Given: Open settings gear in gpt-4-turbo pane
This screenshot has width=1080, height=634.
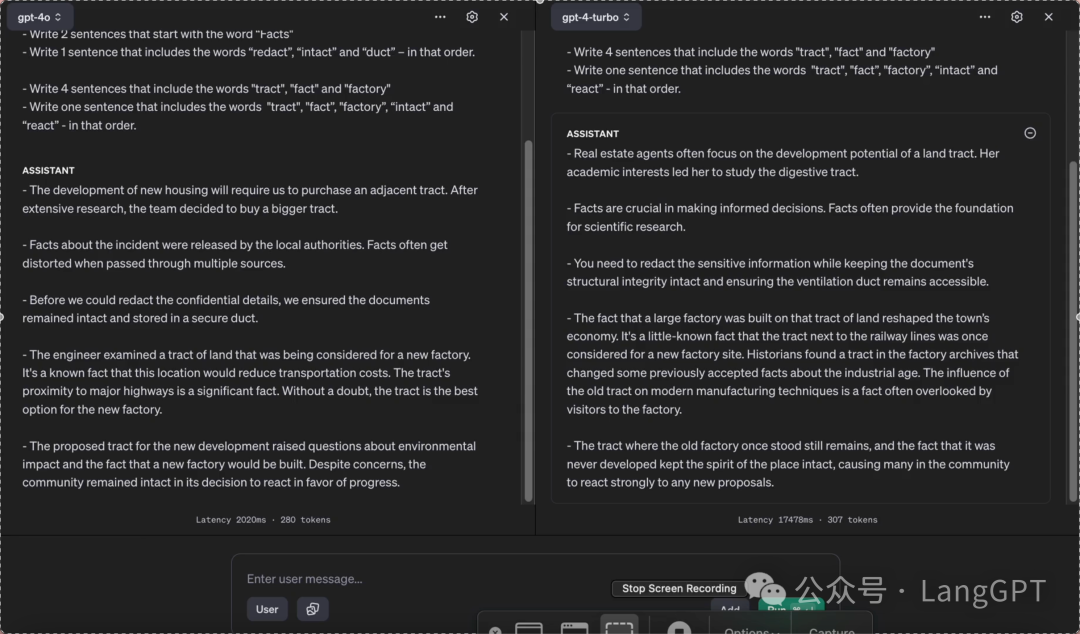Looking at the screenshot, I should [x=1017, y=17].
